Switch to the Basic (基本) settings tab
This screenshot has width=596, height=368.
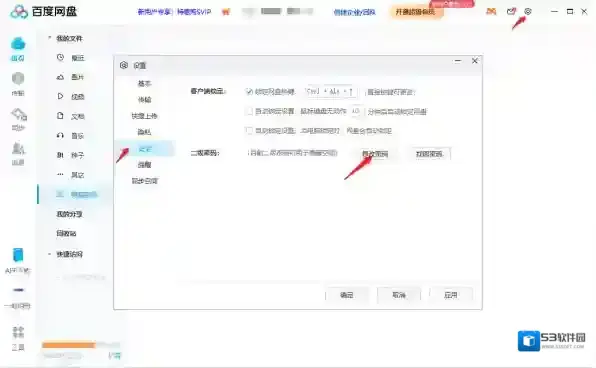(x=144, y=83)
